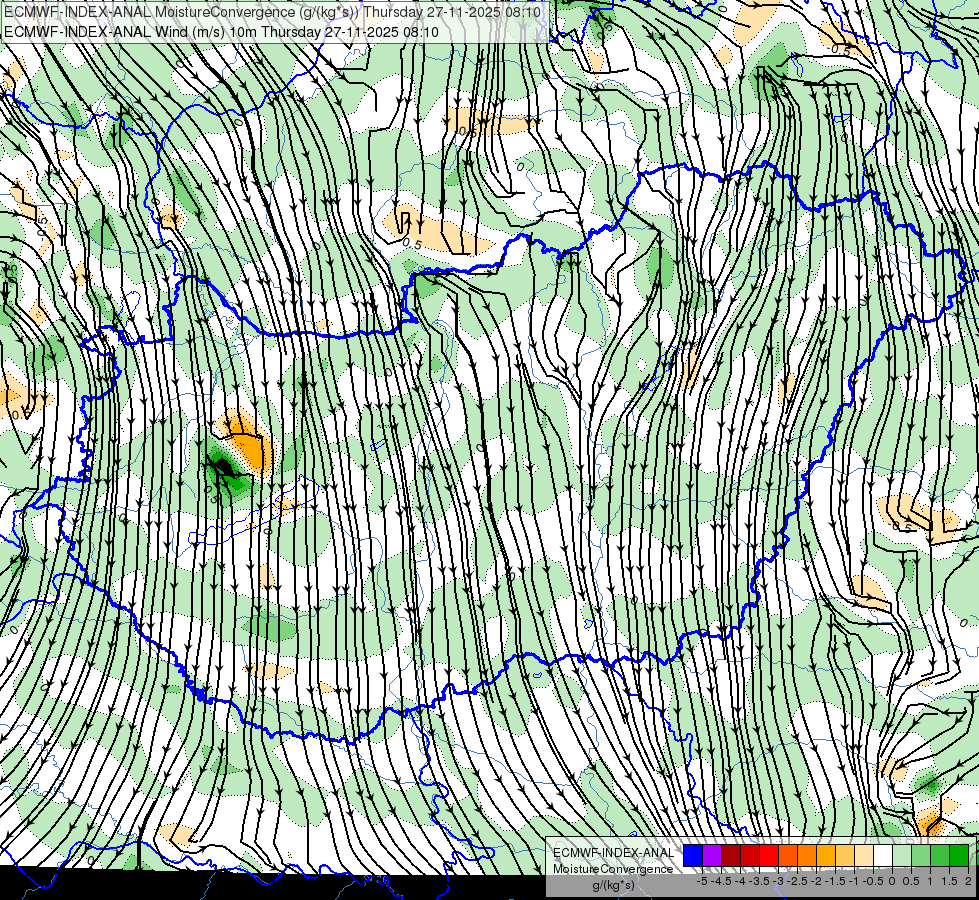Click the legend tick label 2
This screenshot has height=900, width=979.
(x=968, y=881)
